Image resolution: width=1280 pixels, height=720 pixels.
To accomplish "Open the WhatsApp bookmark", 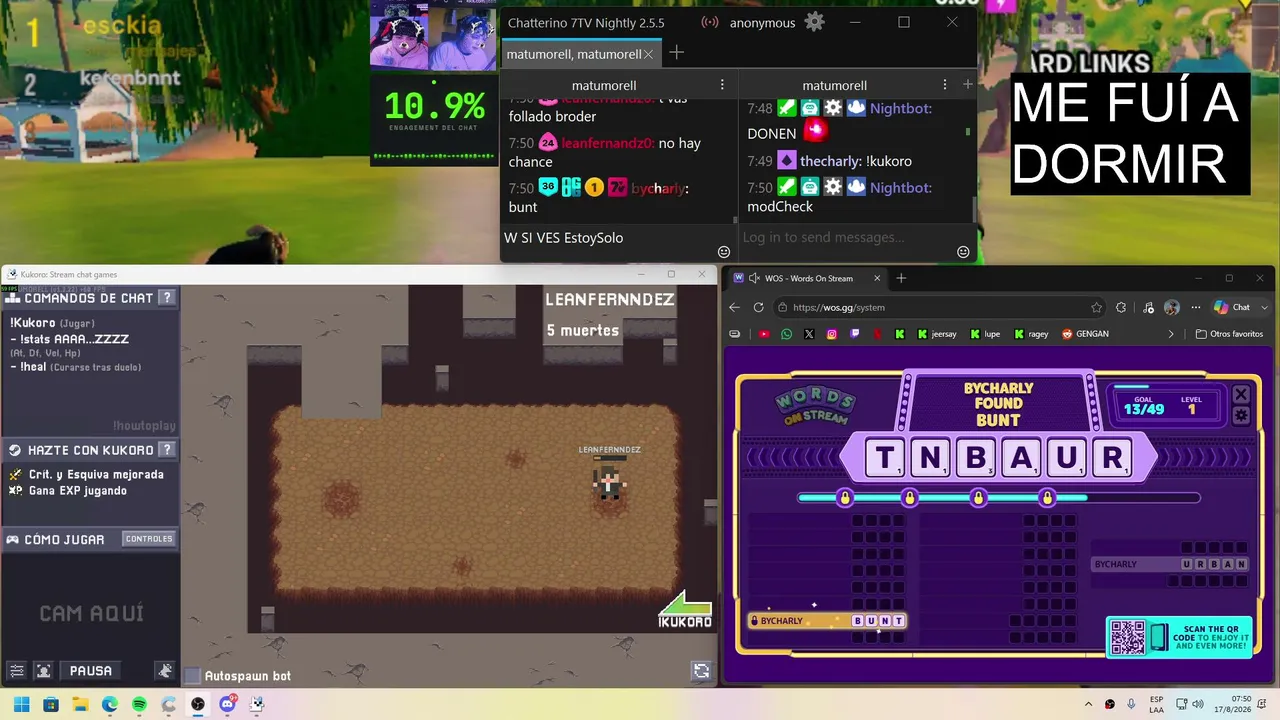I will (x=787, y=334).
